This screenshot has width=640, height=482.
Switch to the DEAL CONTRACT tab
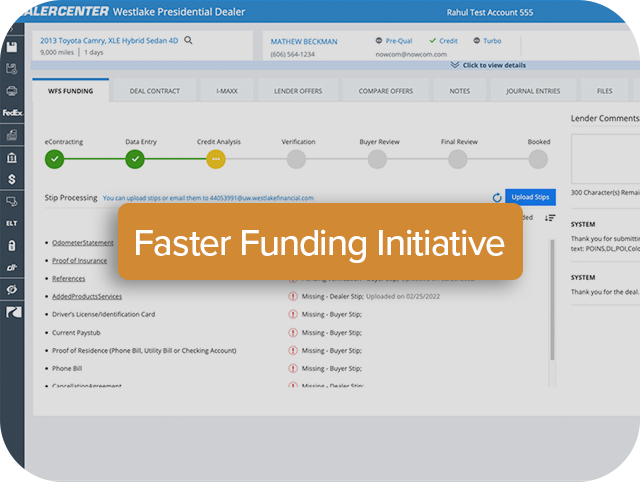click(x=155, y=91)
